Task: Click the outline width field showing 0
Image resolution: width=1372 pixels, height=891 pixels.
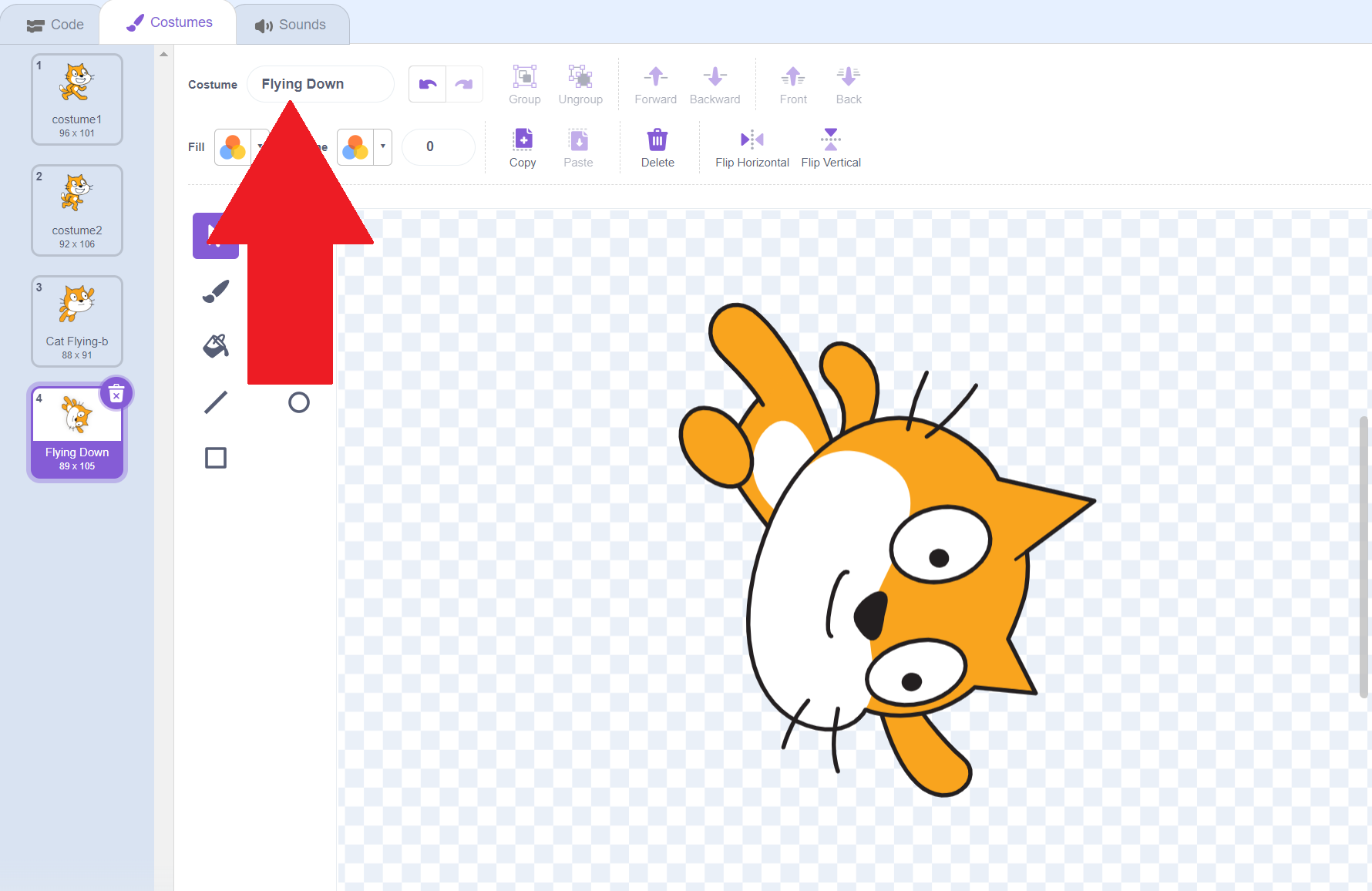Action: click(439, 146)
